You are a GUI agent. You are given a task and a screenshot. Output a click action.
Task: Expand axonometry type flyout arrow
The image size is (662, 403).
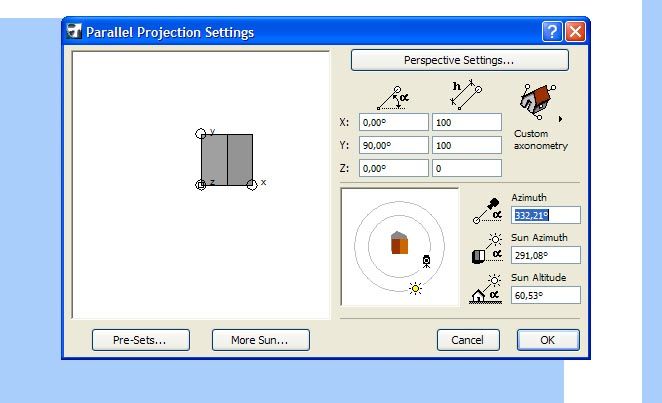click(560, 119)
